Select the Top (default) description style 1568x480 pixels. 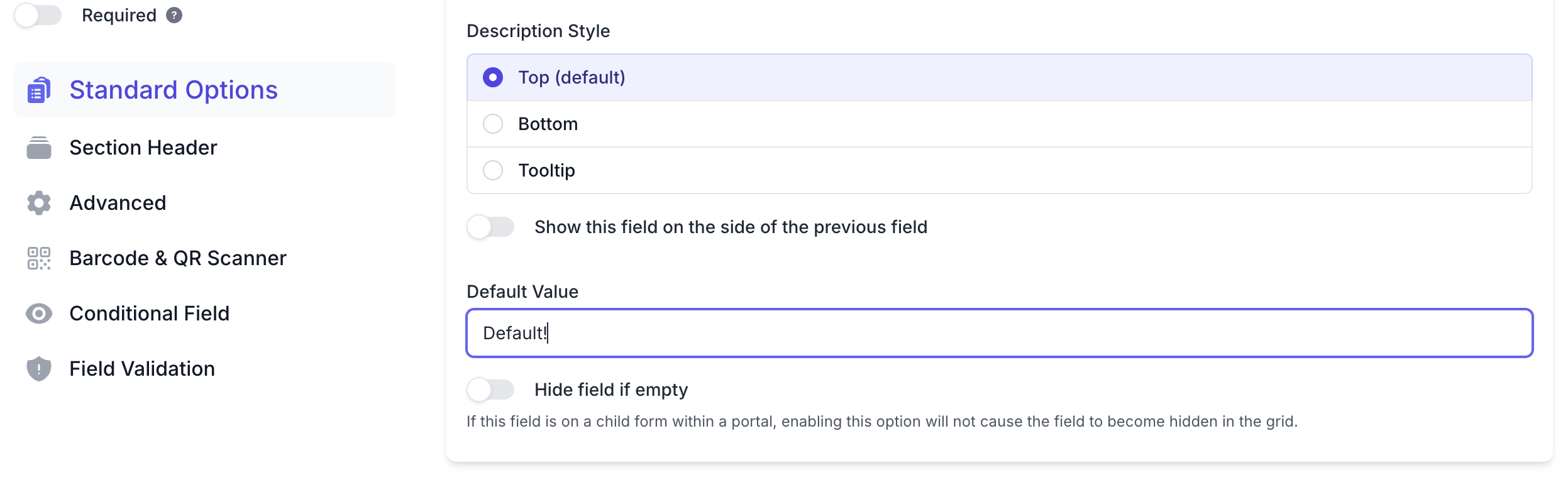tap(493, 77)
